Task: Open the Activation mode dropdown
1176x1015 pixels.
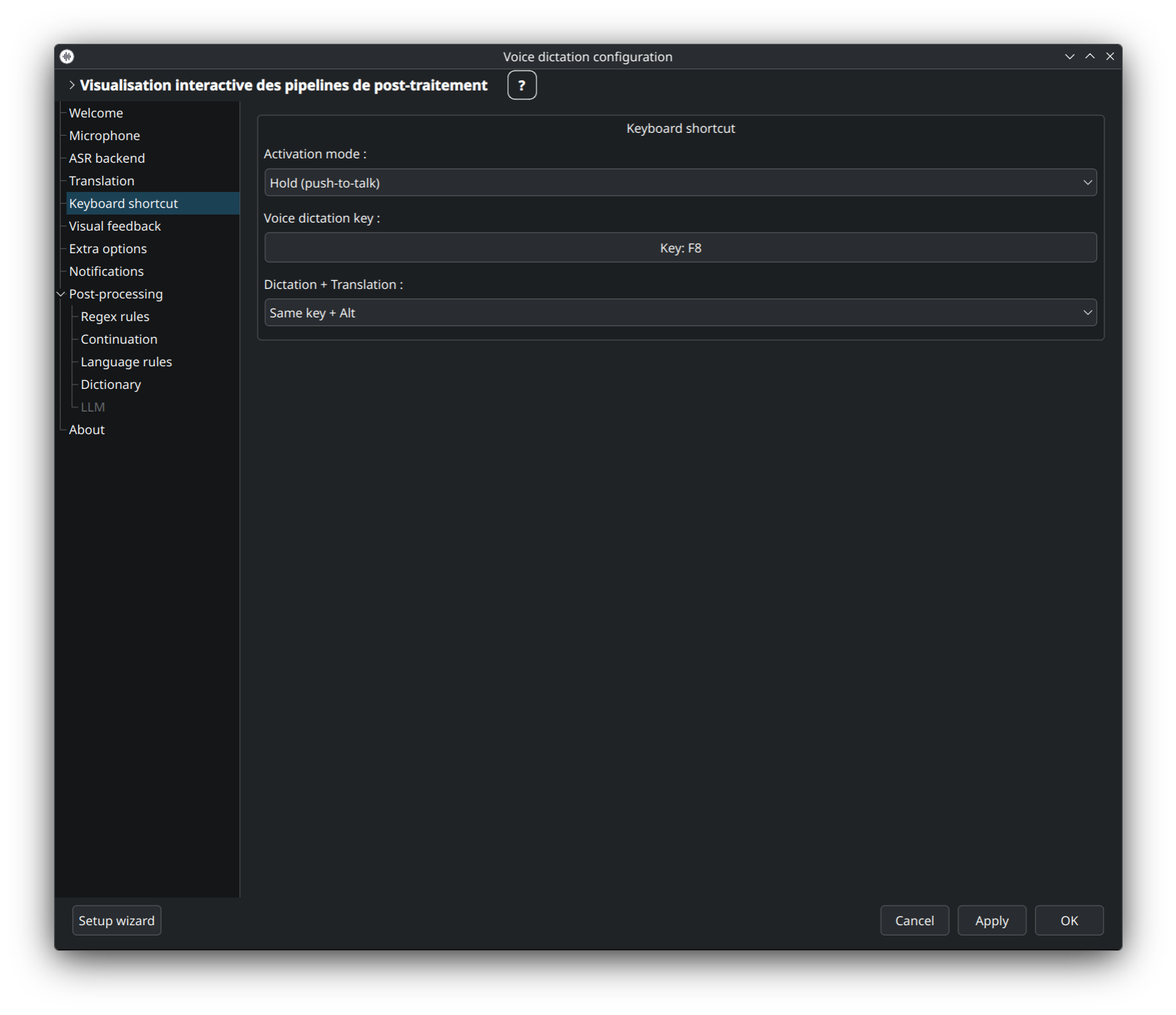Action: click(680, 182)
